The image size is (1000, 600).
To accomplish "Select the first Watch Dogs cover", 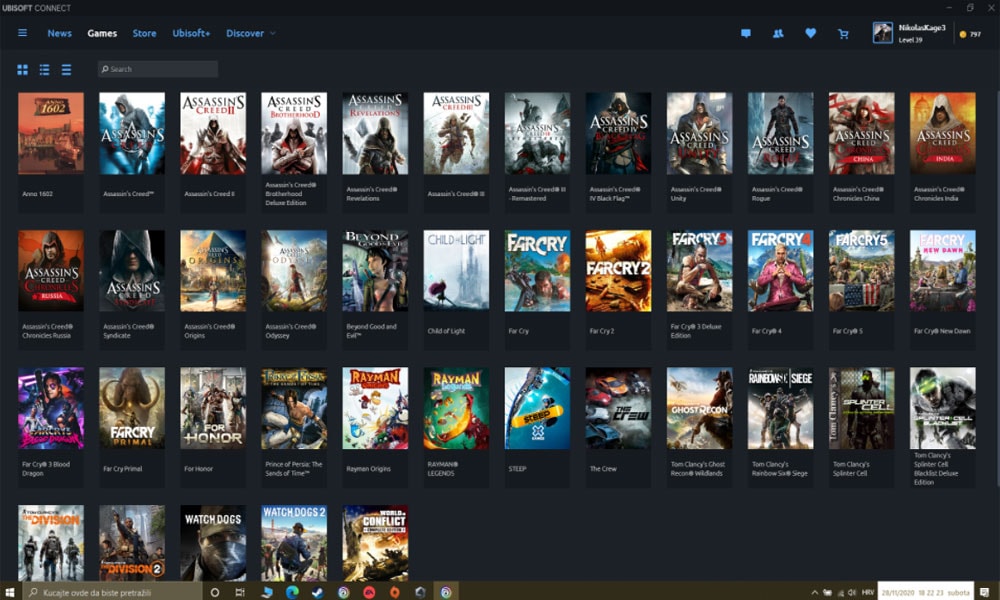I will [x=213, y=543].
